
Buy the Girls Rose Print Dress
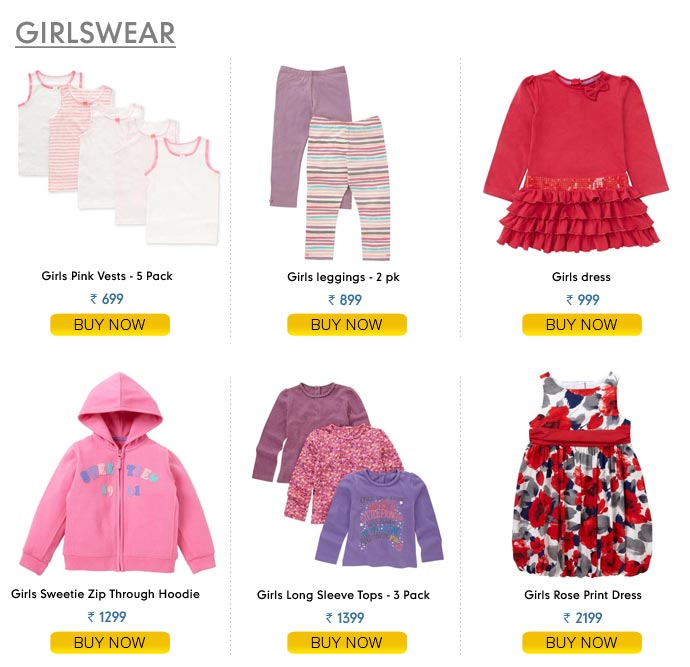pyautogui.click(x=582, y=642)
